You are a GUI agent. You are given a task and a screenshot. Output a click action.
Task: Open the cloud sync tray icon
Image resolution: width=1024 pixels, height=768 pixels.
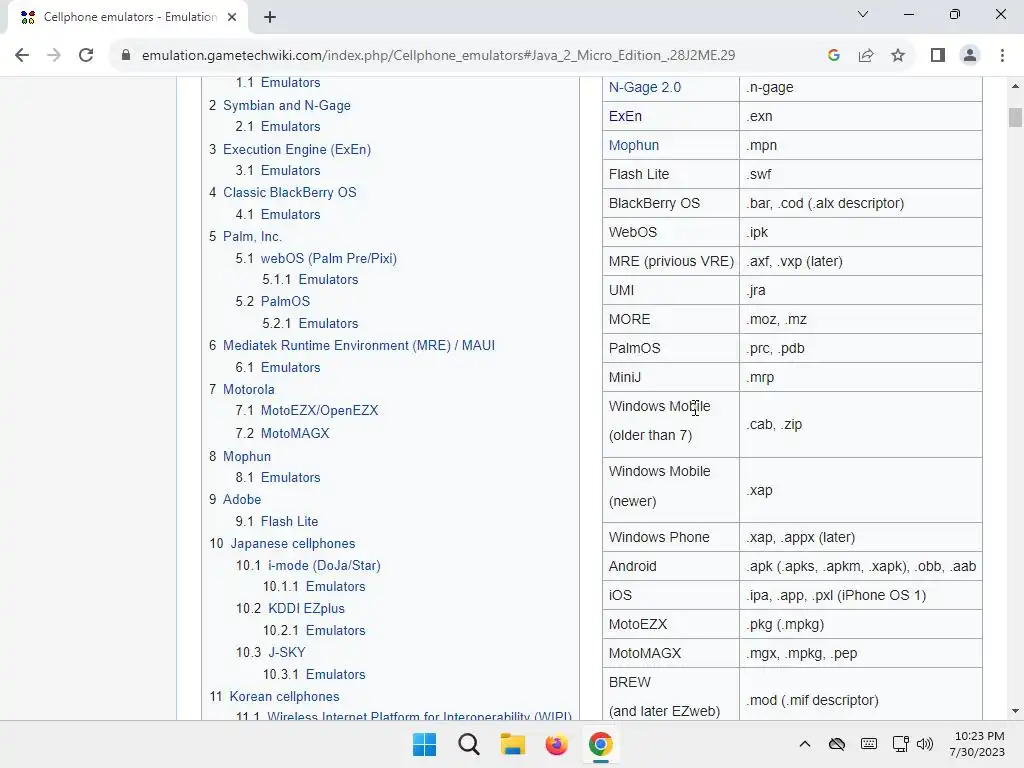click(x=837, y=744)
